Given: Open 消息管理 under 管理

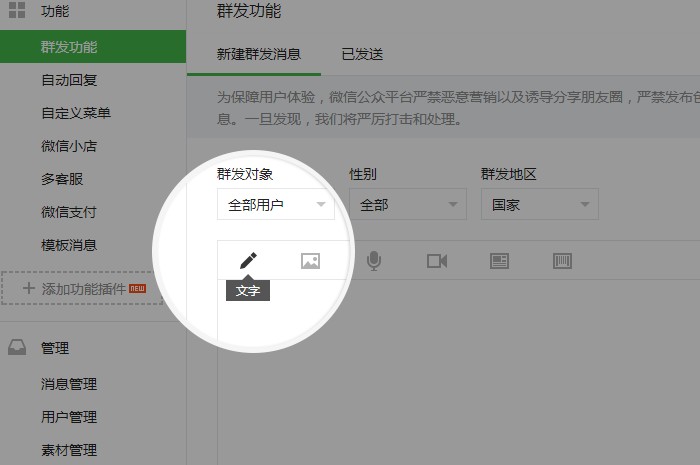Looking at the screenshot, I should point(69,384).
